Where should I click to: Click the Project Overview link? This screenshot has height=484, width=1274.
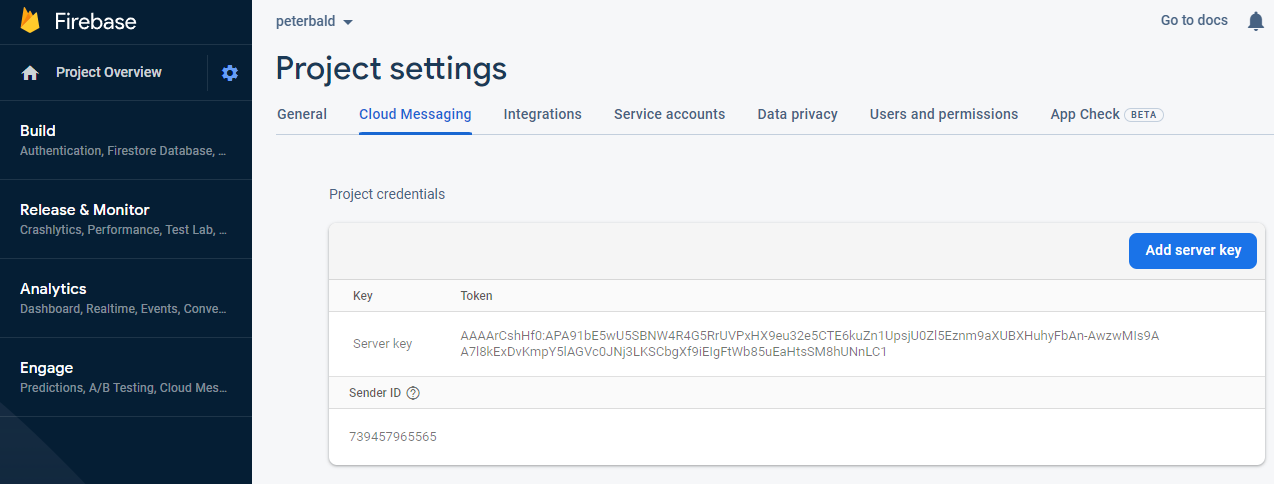109,72
